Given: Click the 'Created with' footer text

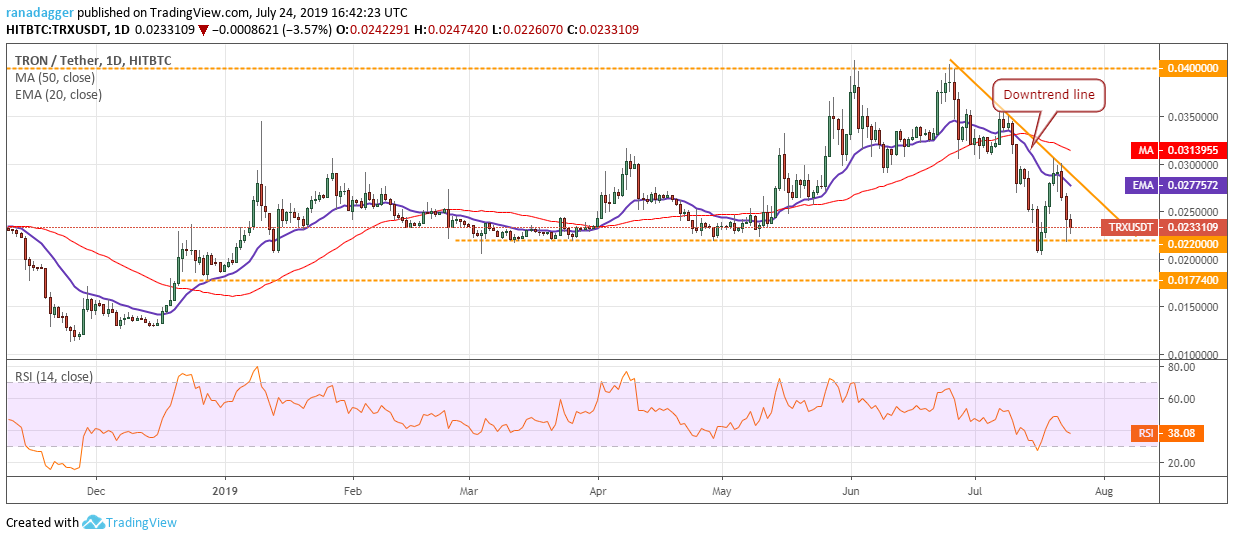Looking at the screenshot, I should 42,523.
